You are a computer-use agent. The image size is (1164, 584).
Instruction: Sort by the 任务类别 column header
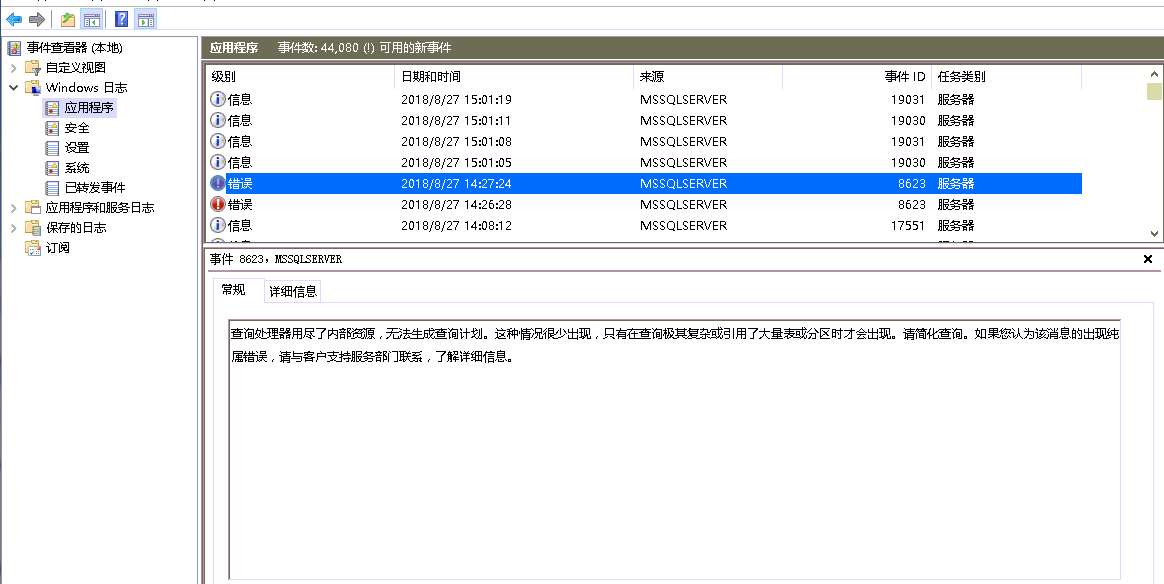point(1006,76)
